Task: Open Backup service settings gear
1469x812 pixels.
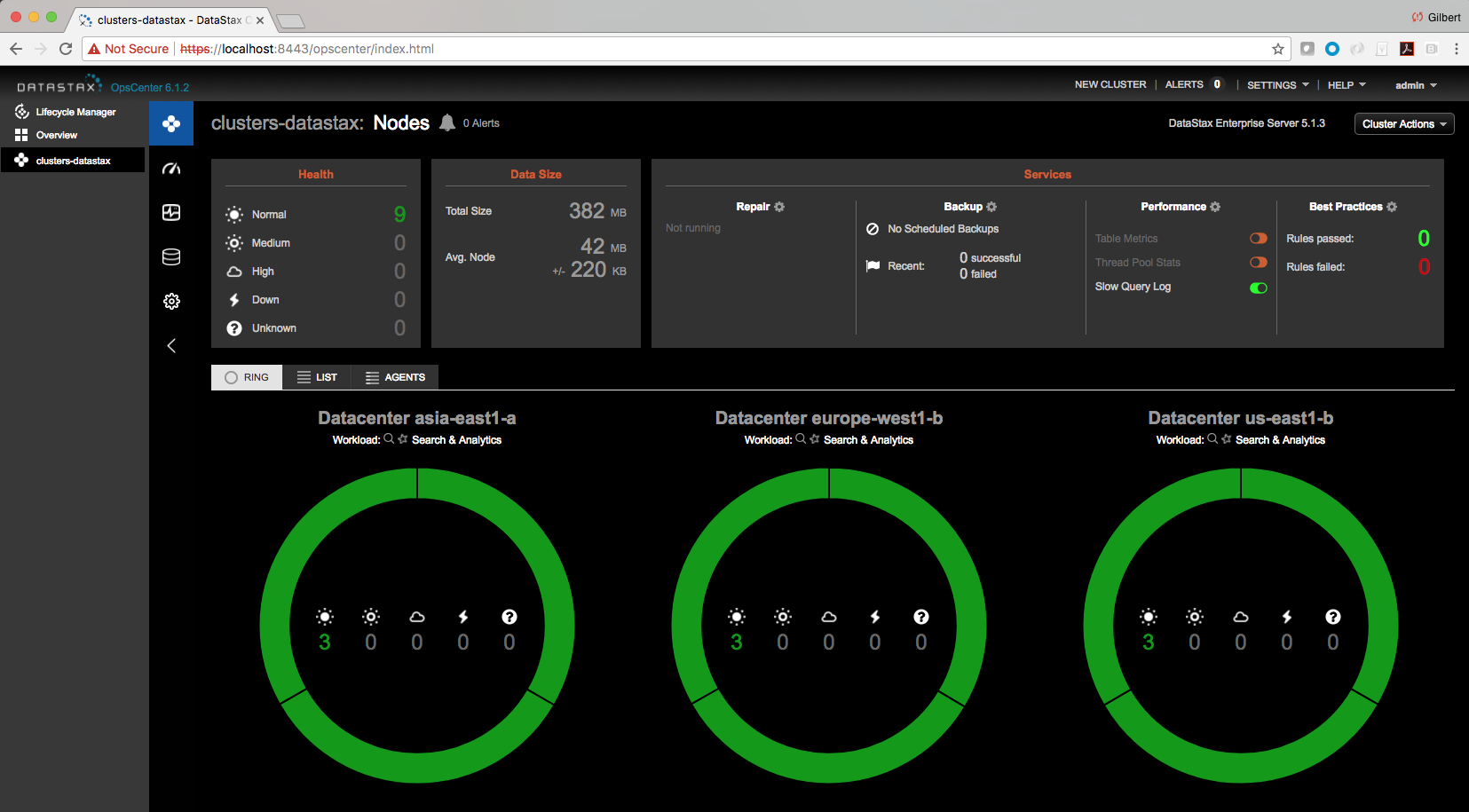Action: click(x=991, y=207)
